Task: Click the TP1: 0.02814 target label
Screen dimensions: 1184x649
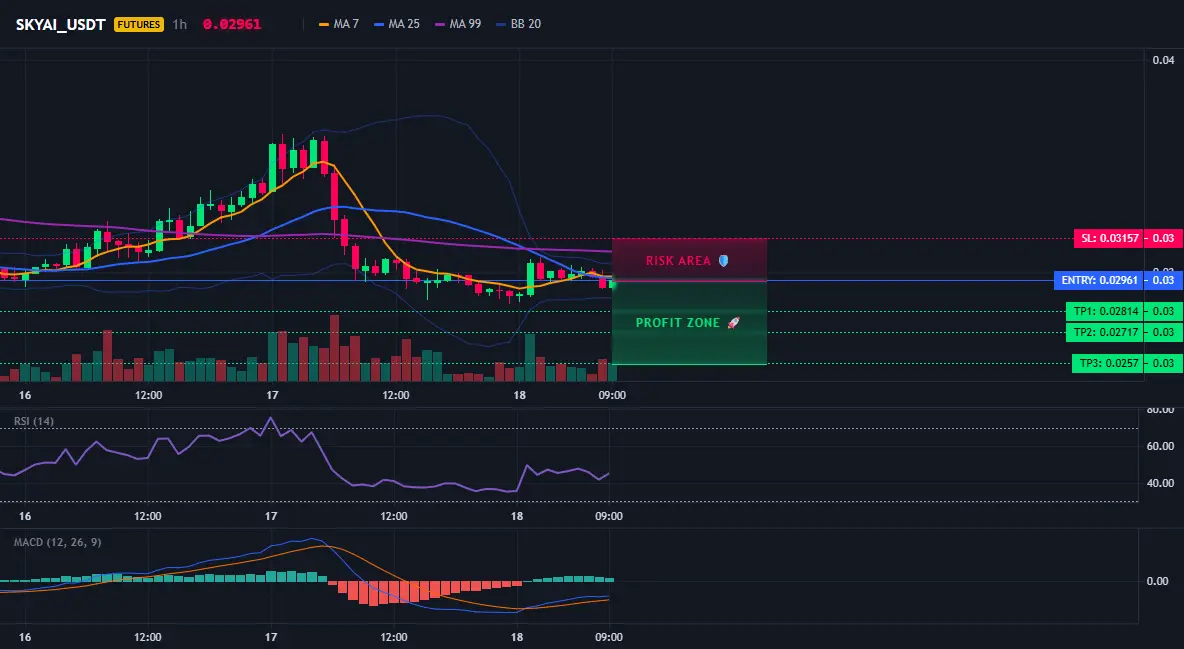Action: coord(1106,311)
